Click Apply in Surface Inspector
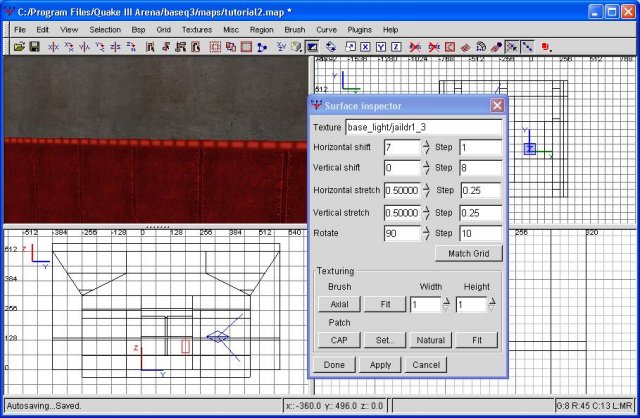This screenshot has height=418, width=640. (380, 365)
